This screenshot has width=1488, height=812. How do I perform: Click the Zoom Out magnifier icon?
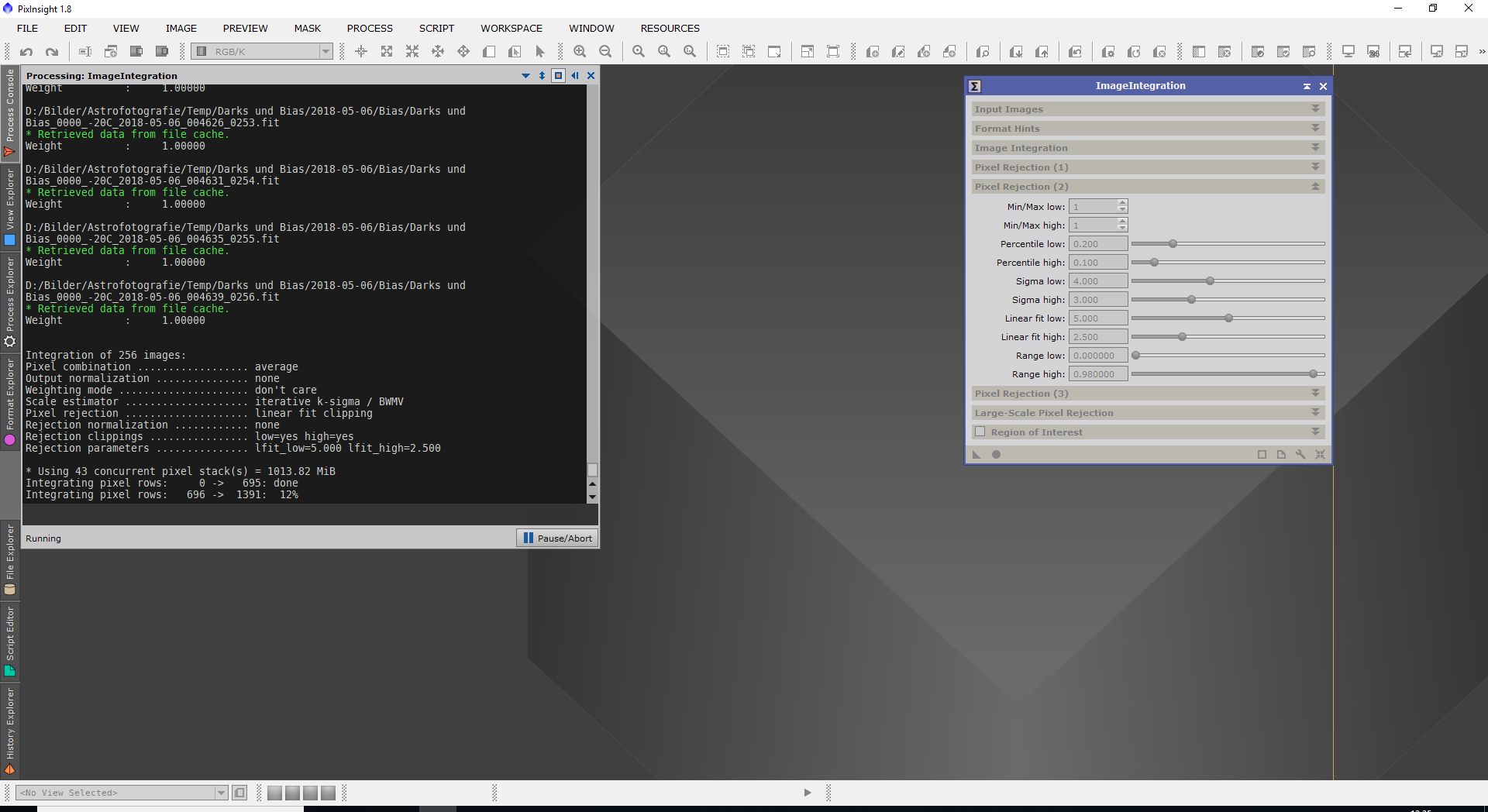click(605, 52)
